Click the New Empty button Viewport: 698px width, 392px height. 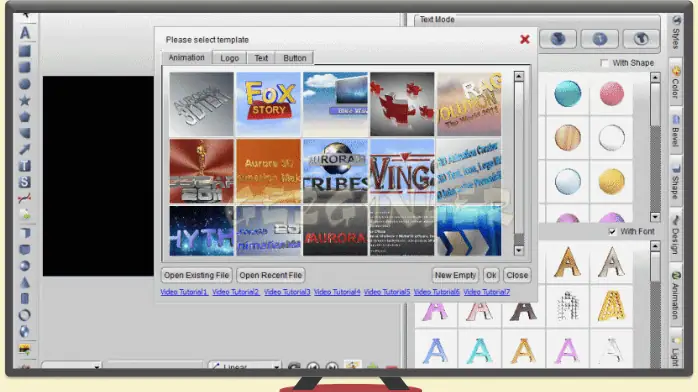(x=455, y=275)
